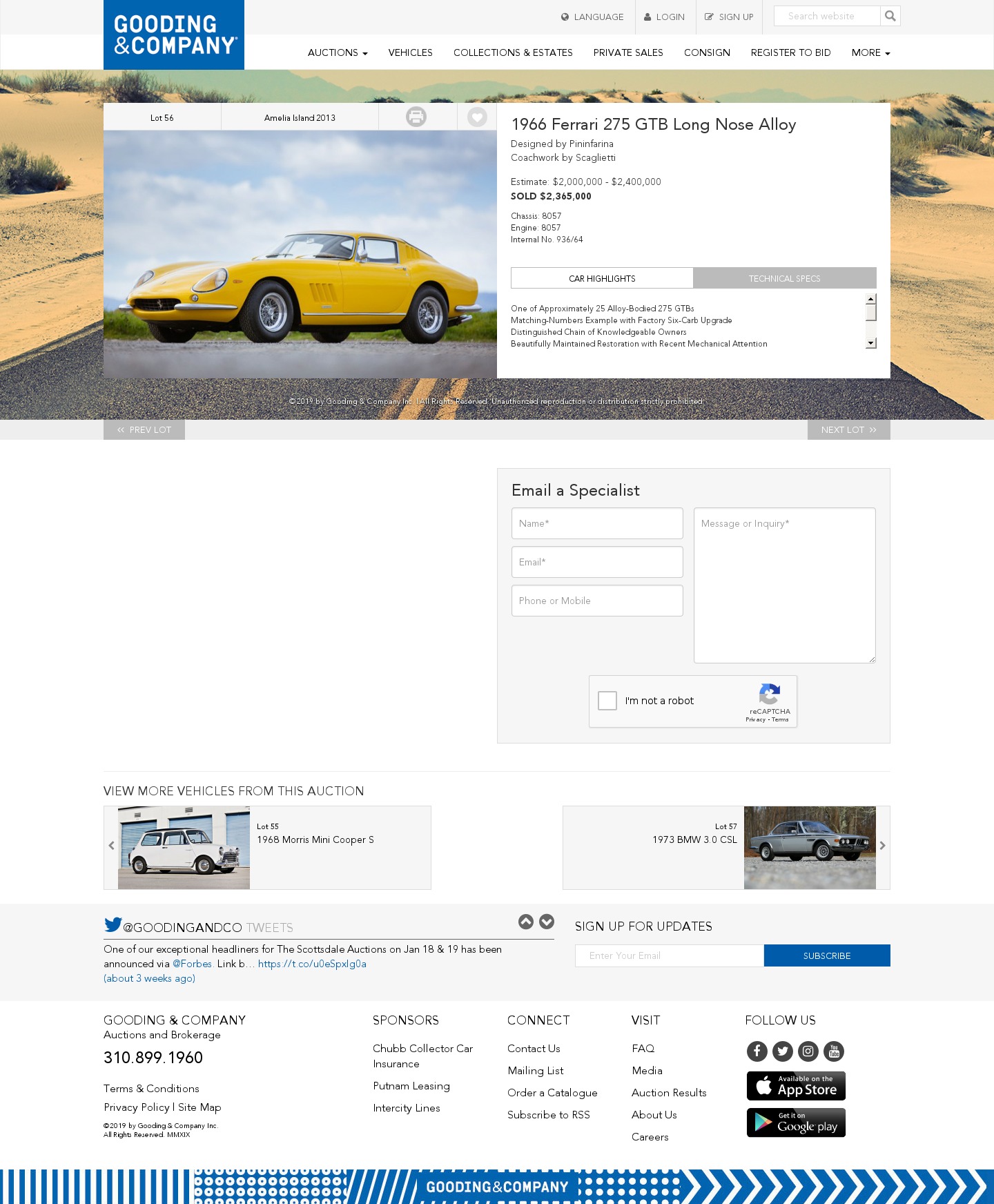Open Subscribe to RSS link

(x=549, y=1115)
